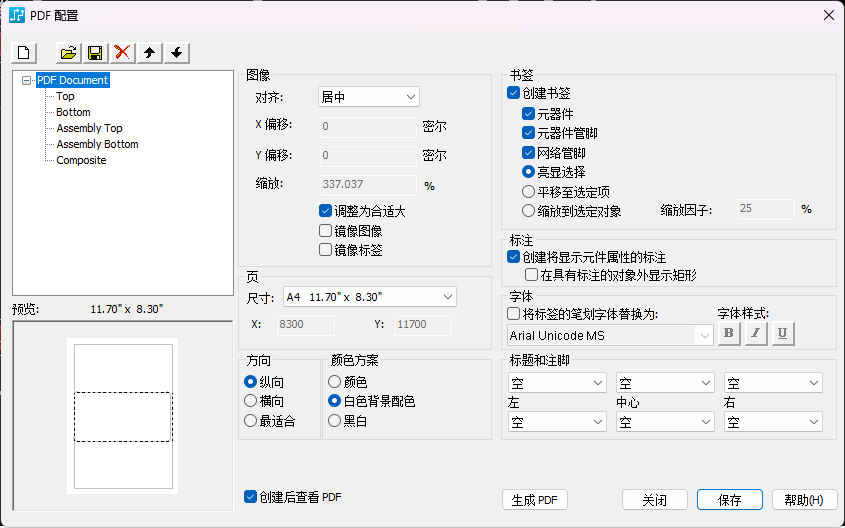Click the 保存 button
This screenshot has width=845, height=528.
(x=729, y=500)
